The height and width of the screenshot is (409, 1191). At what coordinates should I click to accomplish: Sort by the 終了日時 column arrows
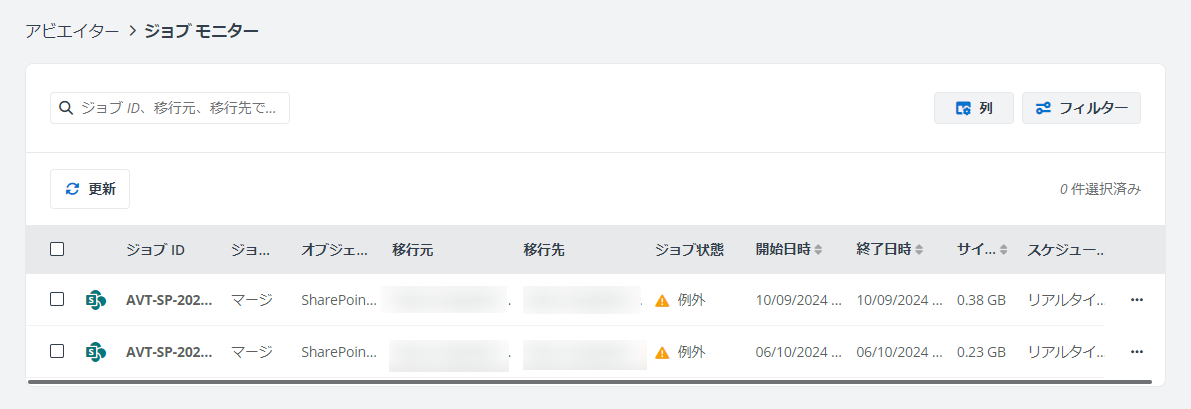coord(919,249)
